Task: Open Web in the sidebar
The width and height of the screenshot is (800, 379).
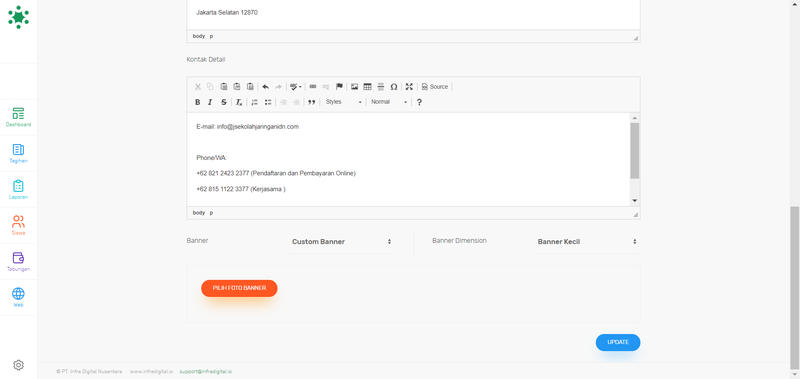Action: 18,297
